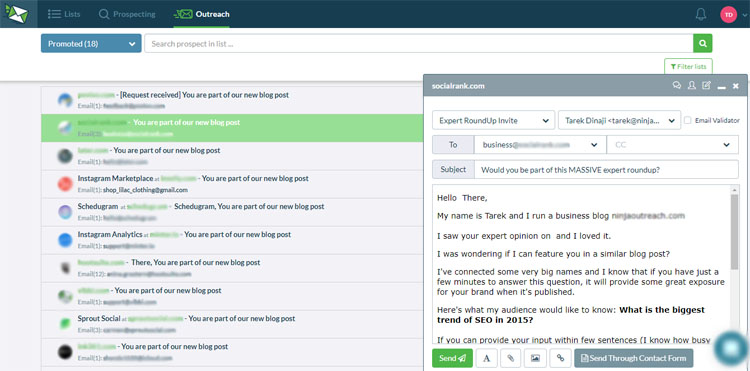Viewport: 750px width, 371px height.
Task: Click the NinjaOutreach envelope logo
Action: click(16, 14)
